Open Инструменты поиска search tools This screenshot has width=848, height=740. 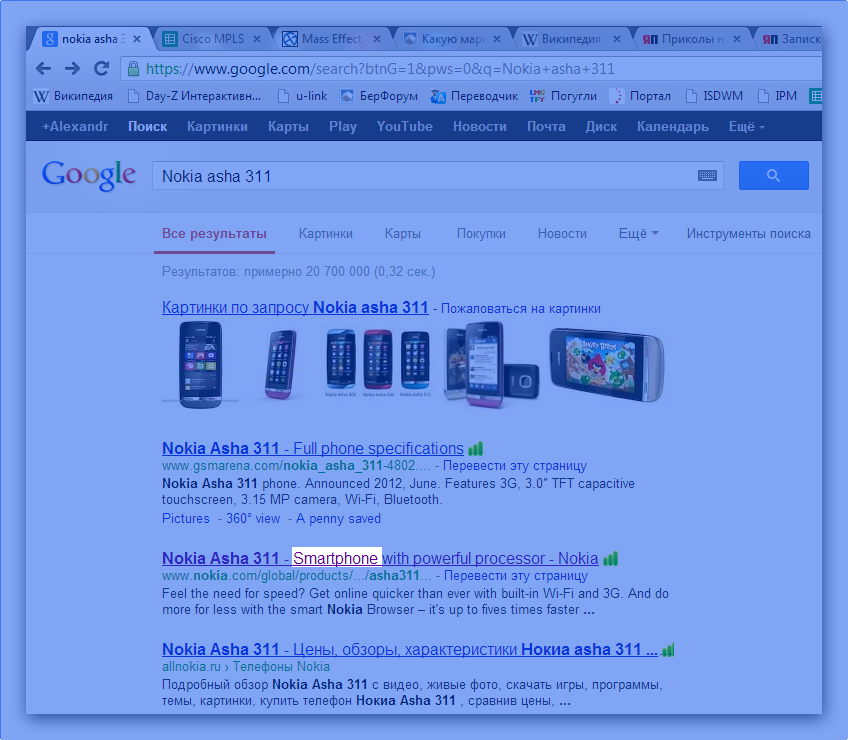pos(748,234)
